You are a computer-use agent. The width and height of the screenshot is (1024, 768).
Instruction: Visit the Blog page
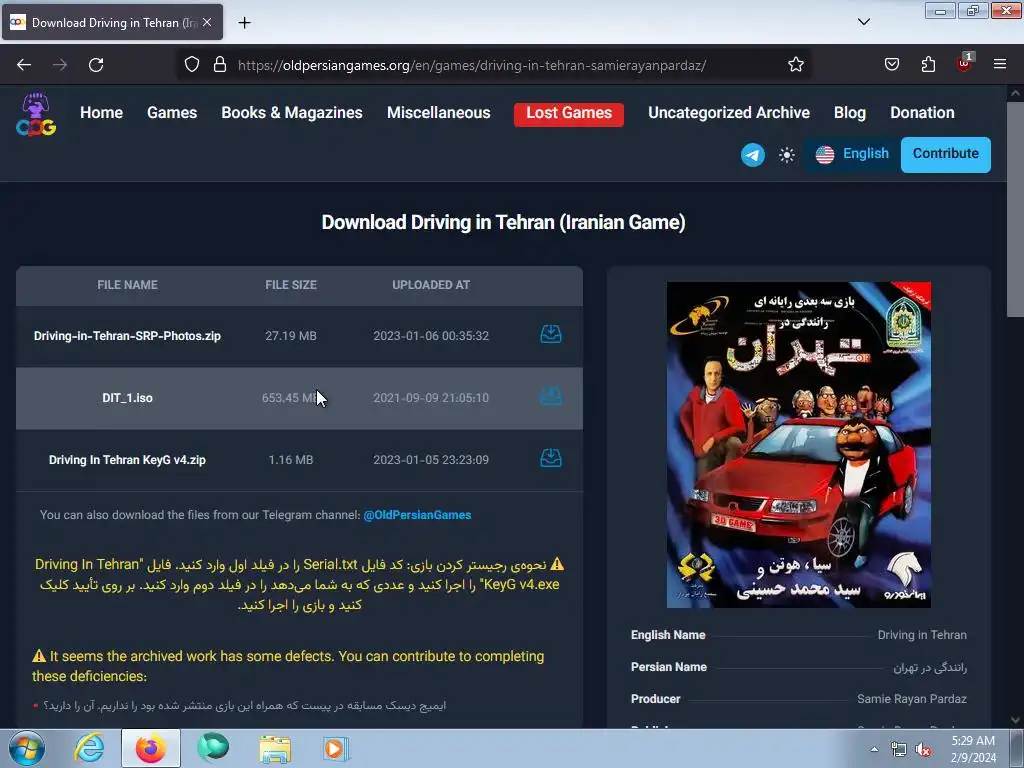[x=850, y=112]
